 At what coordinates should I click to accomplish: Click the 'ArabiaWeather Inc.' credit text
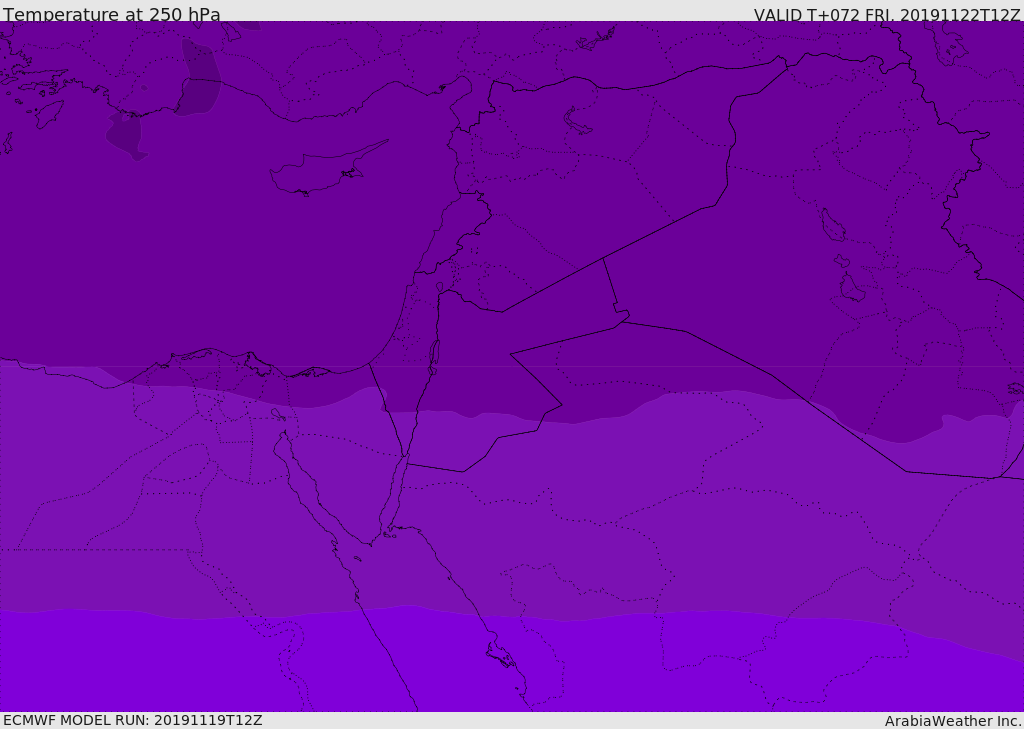point(953,721)
